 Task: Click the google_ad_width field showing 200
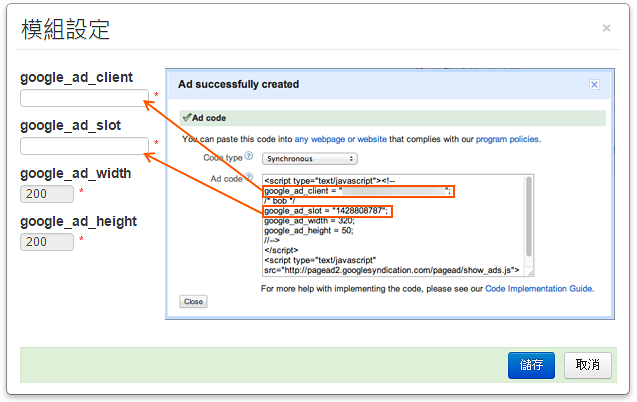point(47,194)
